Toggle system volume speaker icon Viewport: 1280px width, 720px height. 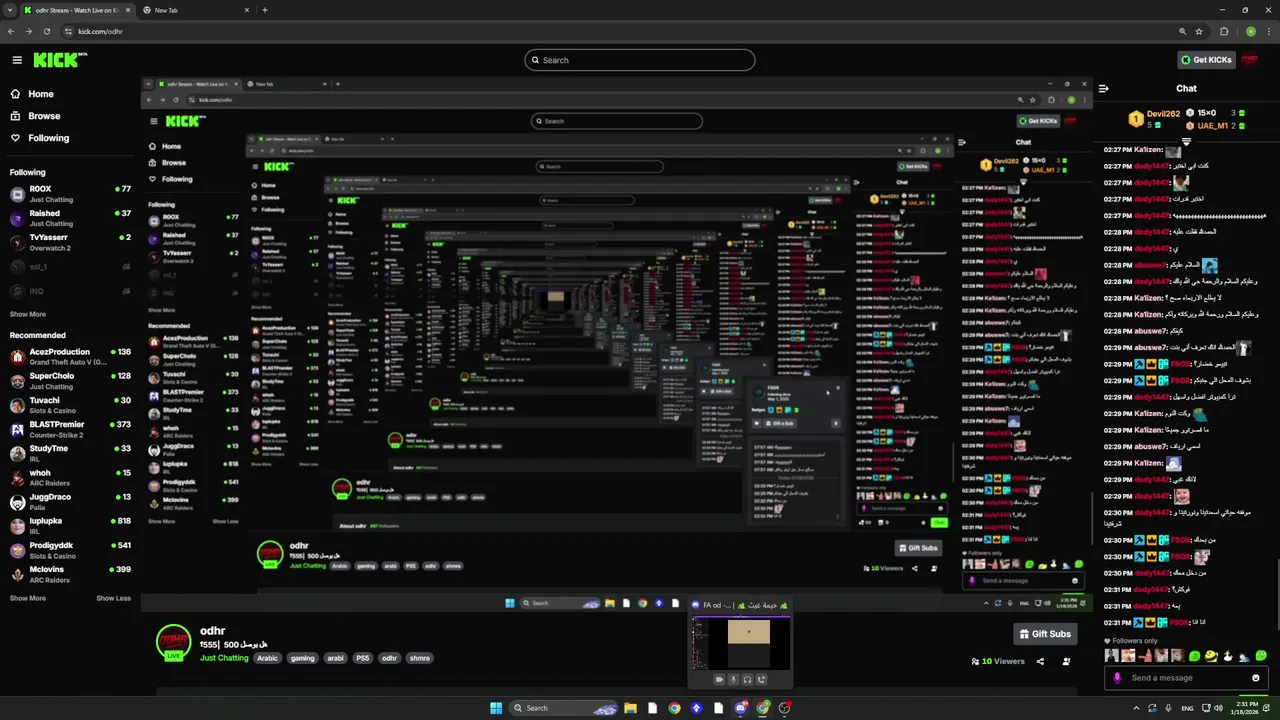[x=1218, y=708]
